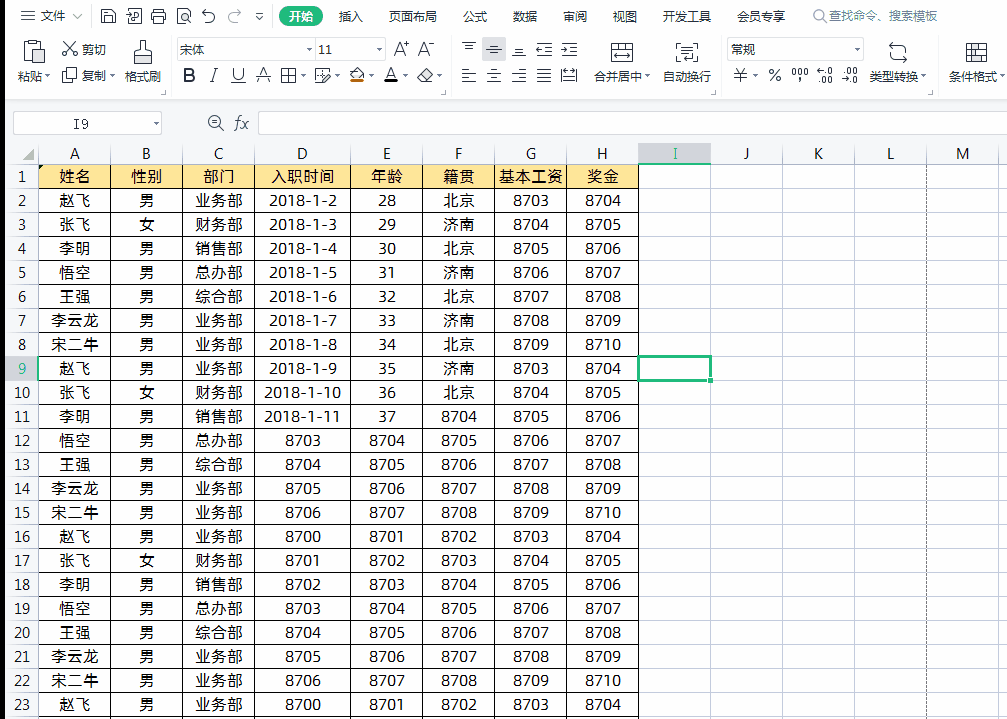Switch to the 数据 ribbon tab
Viewport: 1007px width, 719px height.
[x=524, y=16]
